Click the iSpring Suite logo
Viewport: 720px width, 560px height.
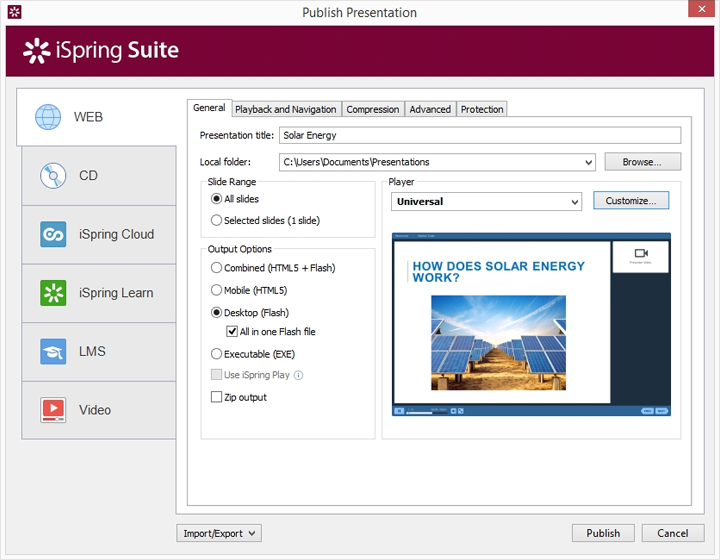(x=101, y=50)
